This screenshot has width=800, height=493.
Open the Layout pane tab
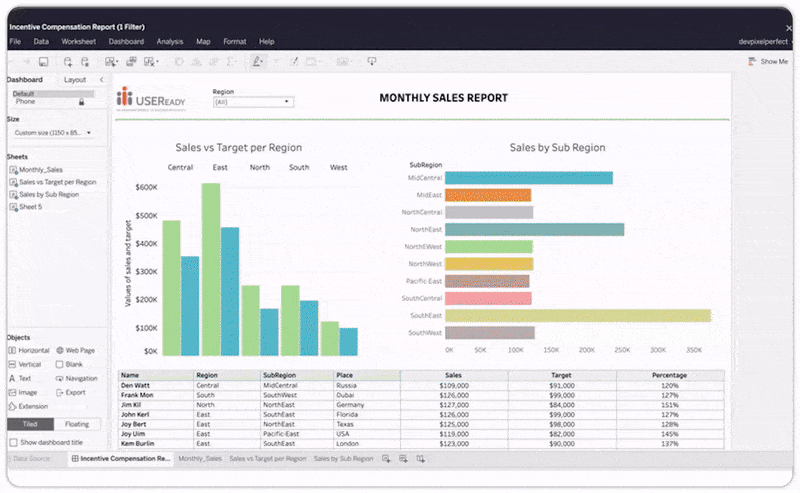tap(75, 80)
